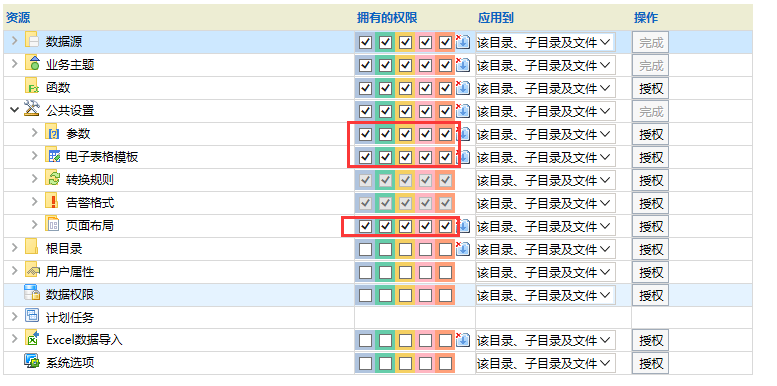Click the 页面布局 layout icon

[53, 224]
